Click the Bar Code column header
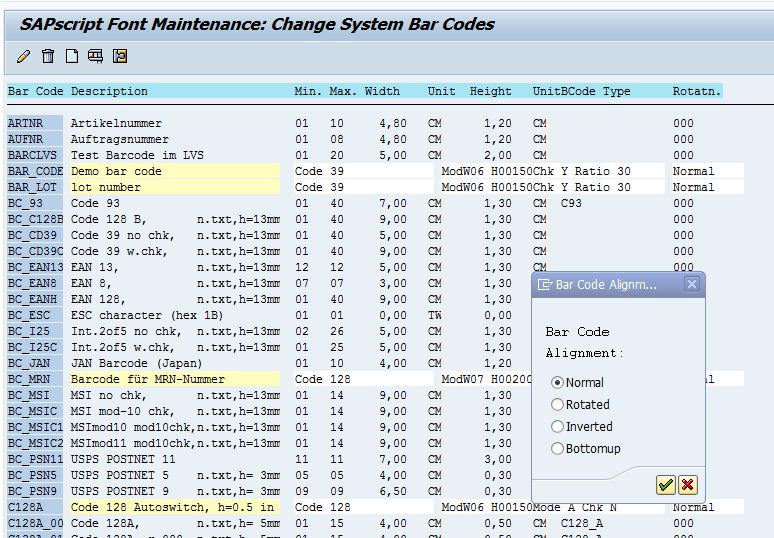This screenshot has width=774, height=538. 36,91
